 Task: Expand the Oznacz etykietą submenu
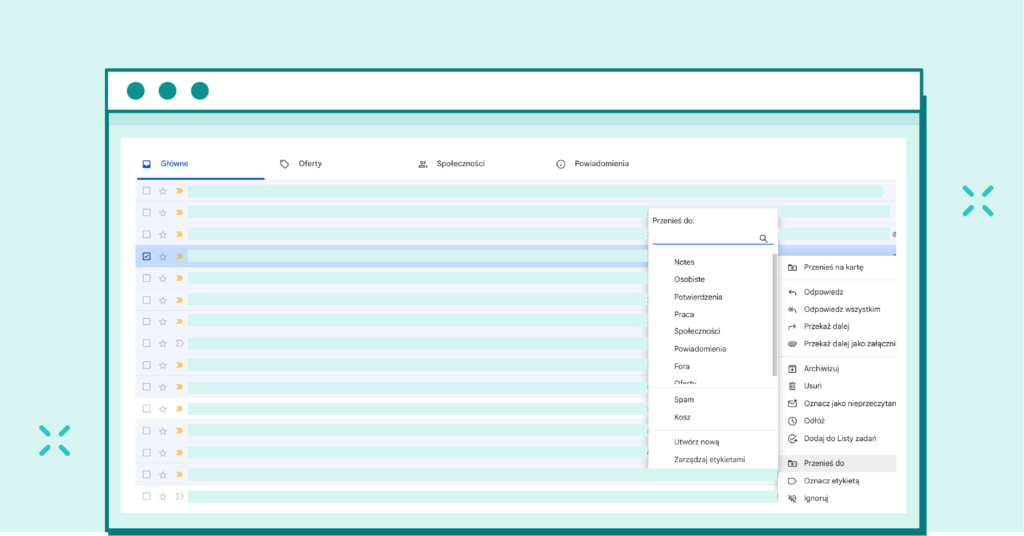tap(831, 481)
